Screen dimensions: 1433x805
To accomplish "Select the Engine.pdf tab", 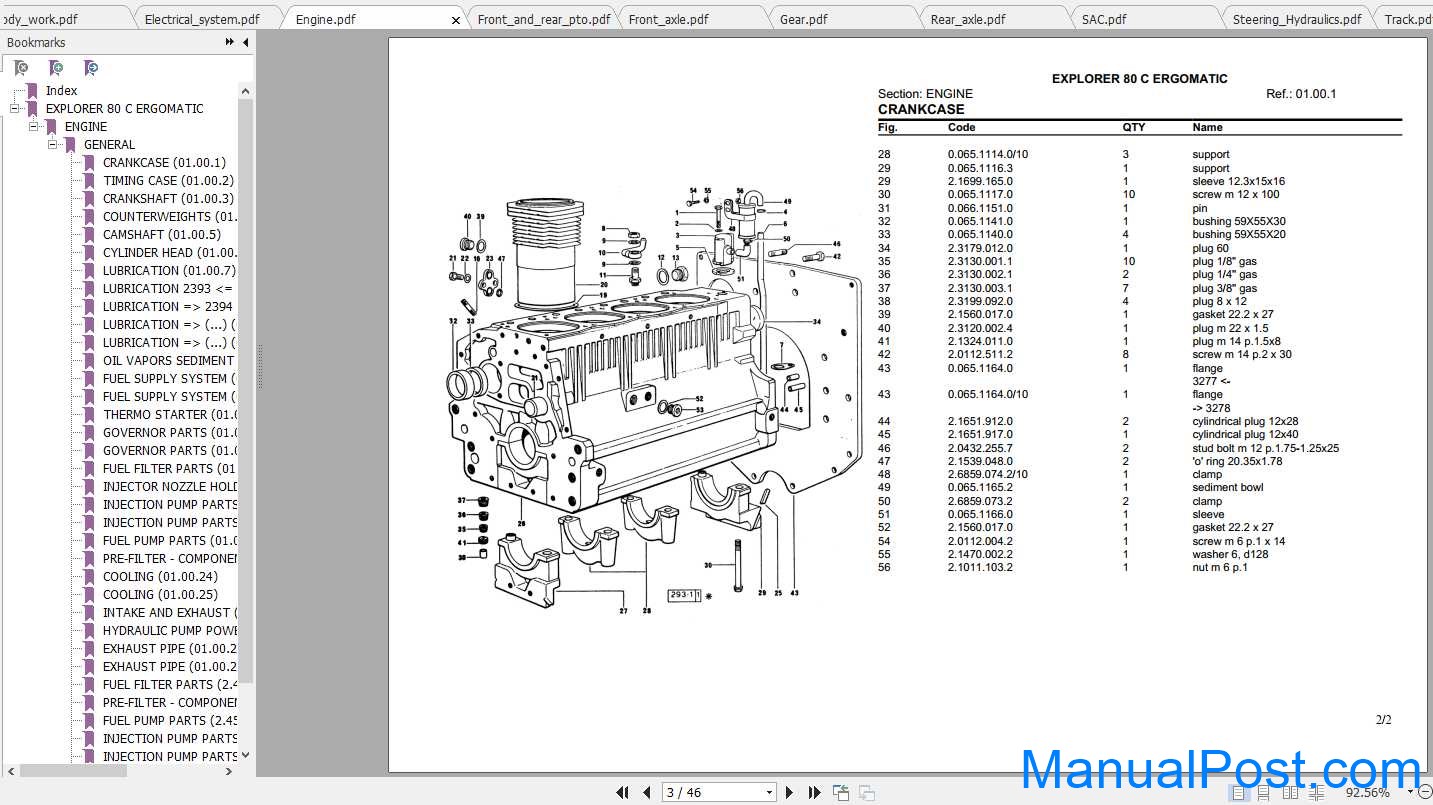I will 325,19.
